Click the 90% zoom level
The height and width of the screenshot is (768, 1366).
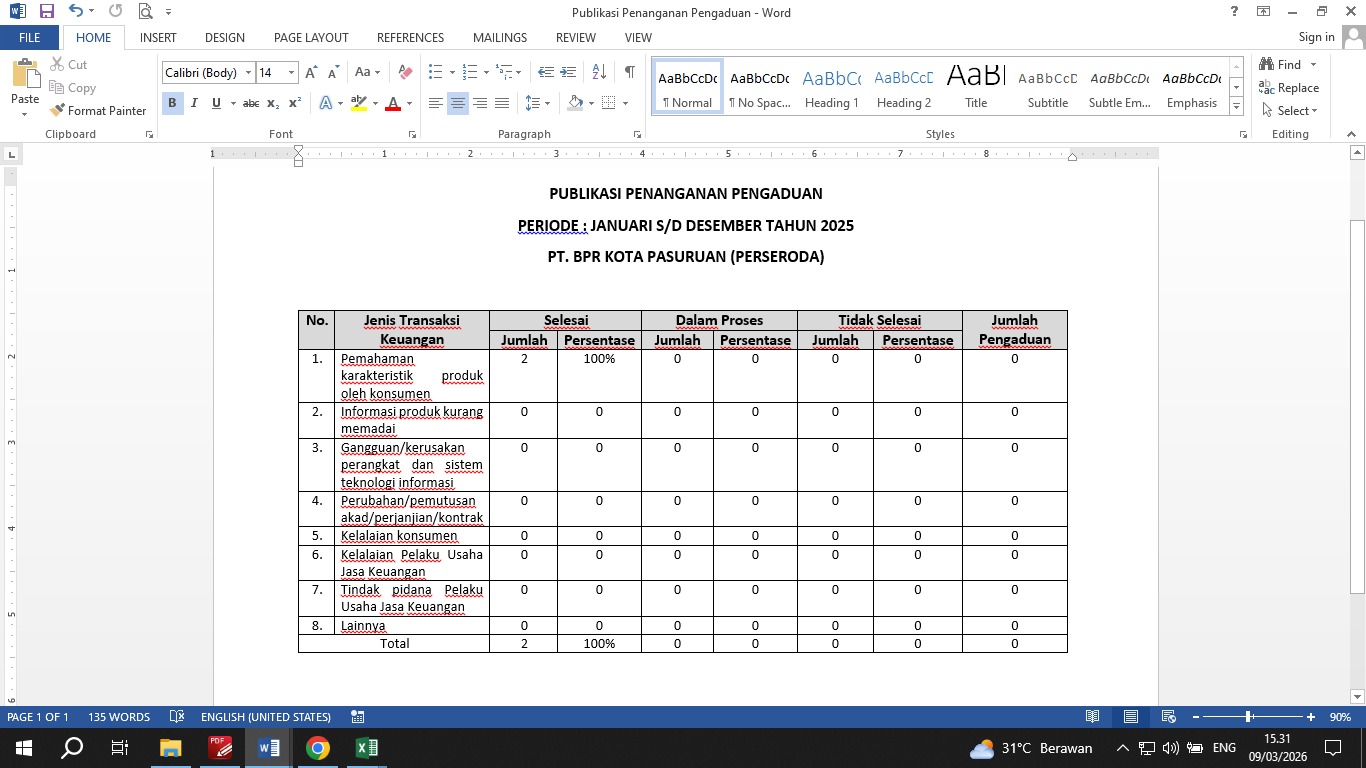1340,717
